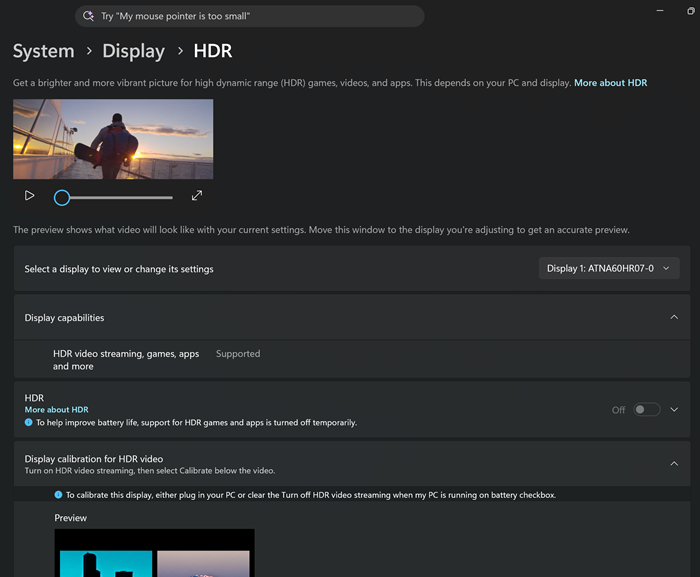This screenshot has height=577, width=700.
Task: Click the settings search input field
Action: click(250, 16)
